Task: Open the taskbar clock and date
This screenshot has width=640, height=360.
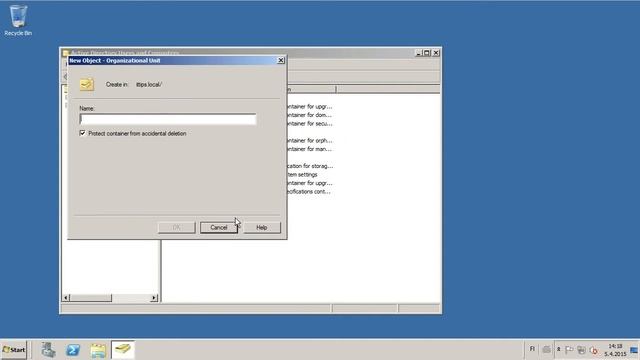Action: pos(615,350)
